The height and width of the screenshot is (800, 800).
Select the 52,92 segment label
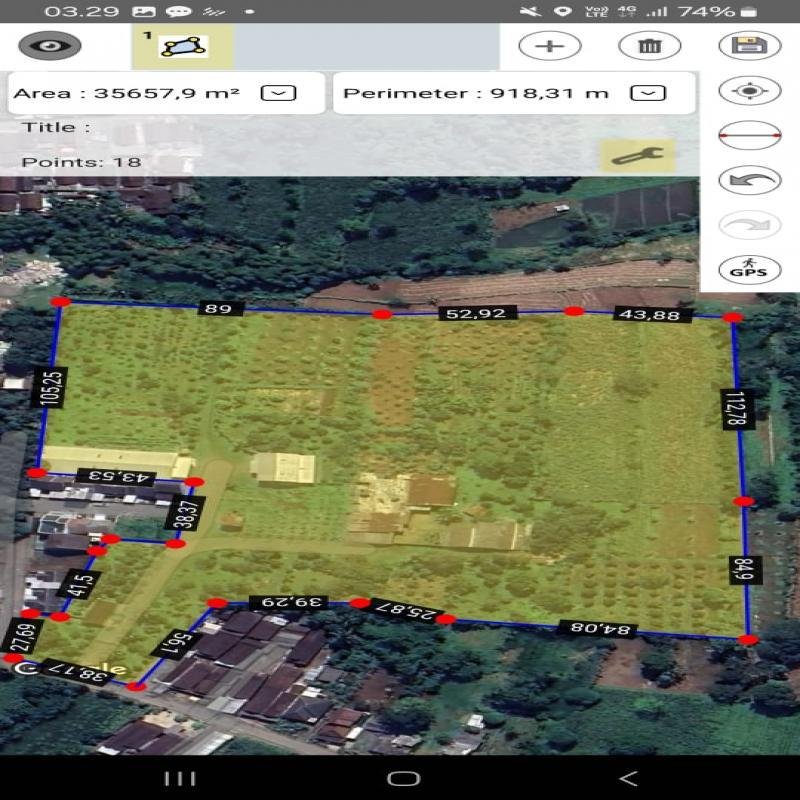coord(478,313)
